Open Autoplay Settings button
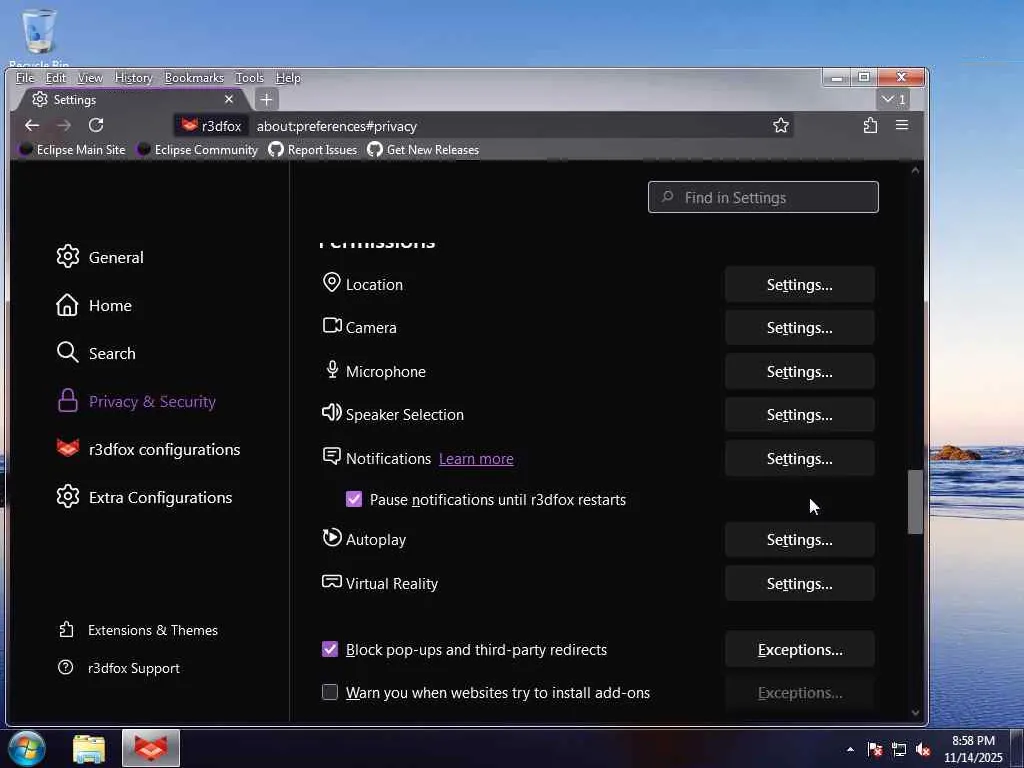 click(x=799, y=539)
